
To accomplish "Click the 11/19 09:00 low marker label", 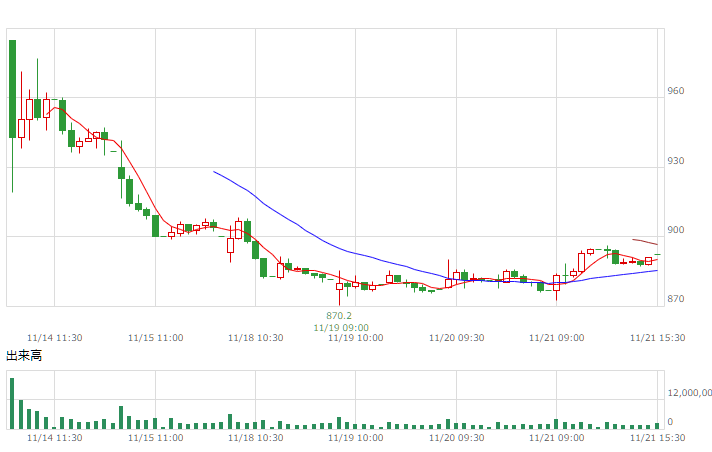I will tap(341, 328).
